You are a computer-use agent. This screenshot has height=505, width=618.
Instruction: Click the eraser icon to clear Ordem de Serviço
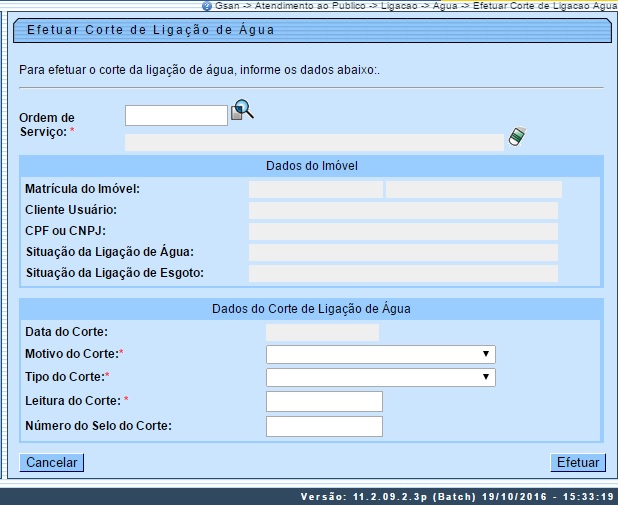tap(516, 137)
